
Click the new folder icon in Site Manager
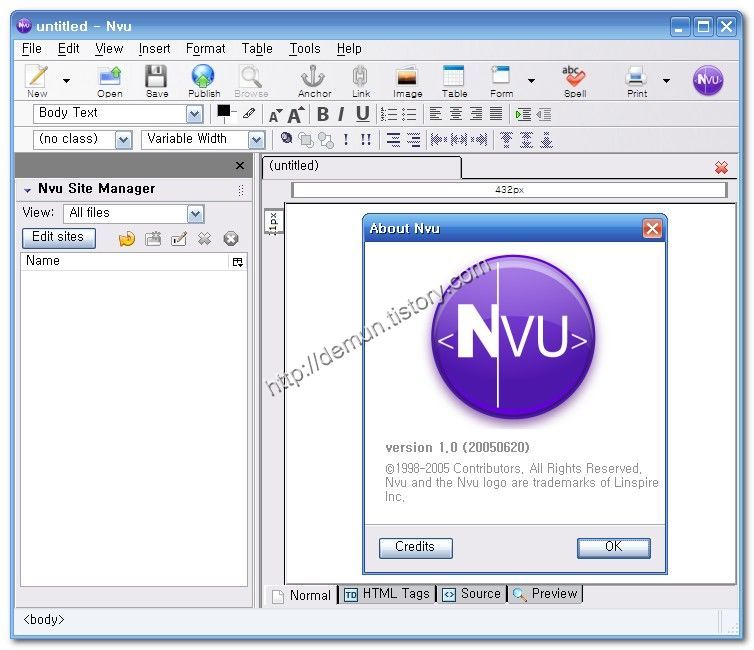[x=153, y=238]
